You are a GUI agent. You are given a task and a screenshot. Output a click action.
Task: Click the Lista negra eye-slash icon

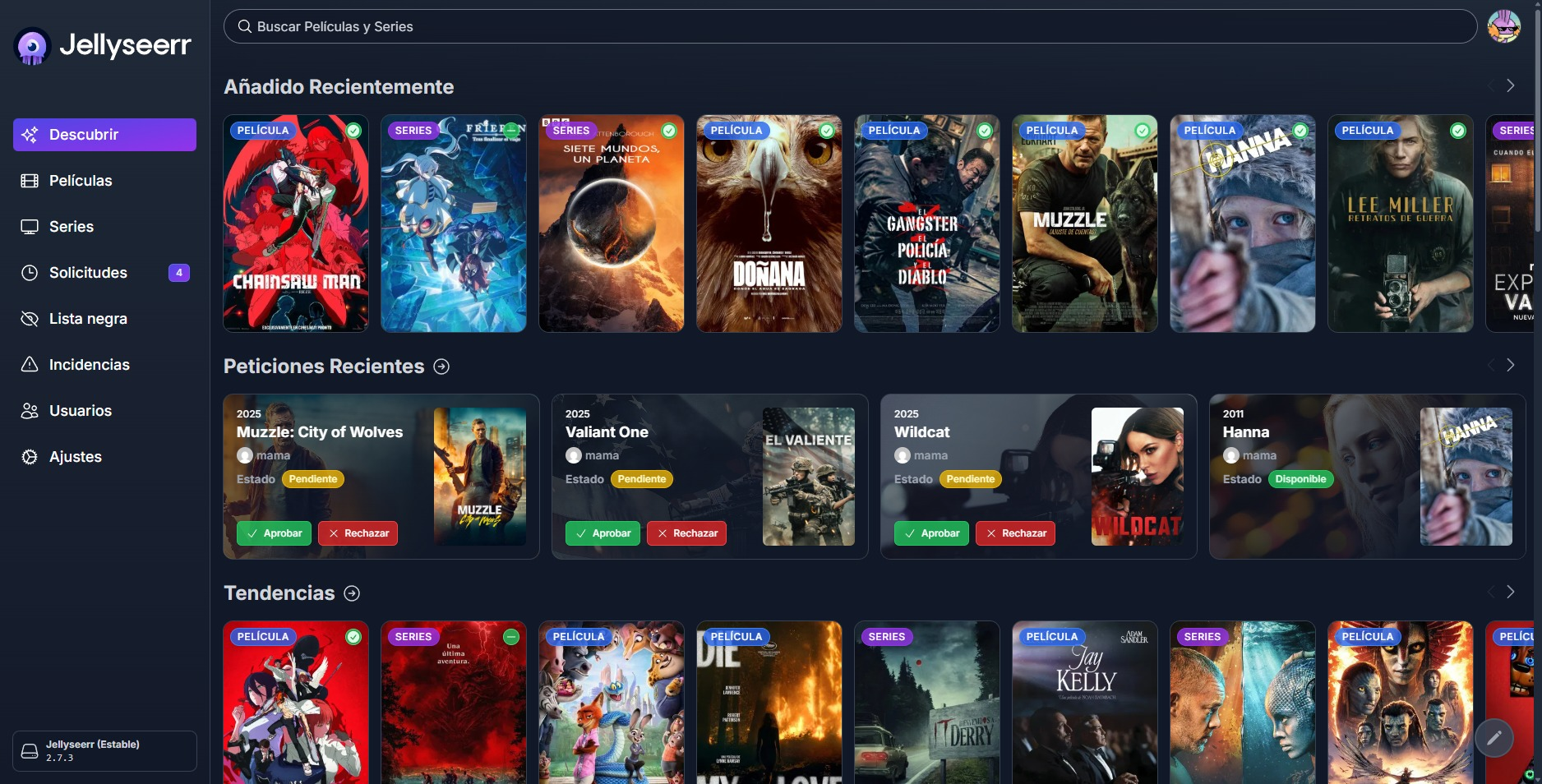(x=30, y=319)
